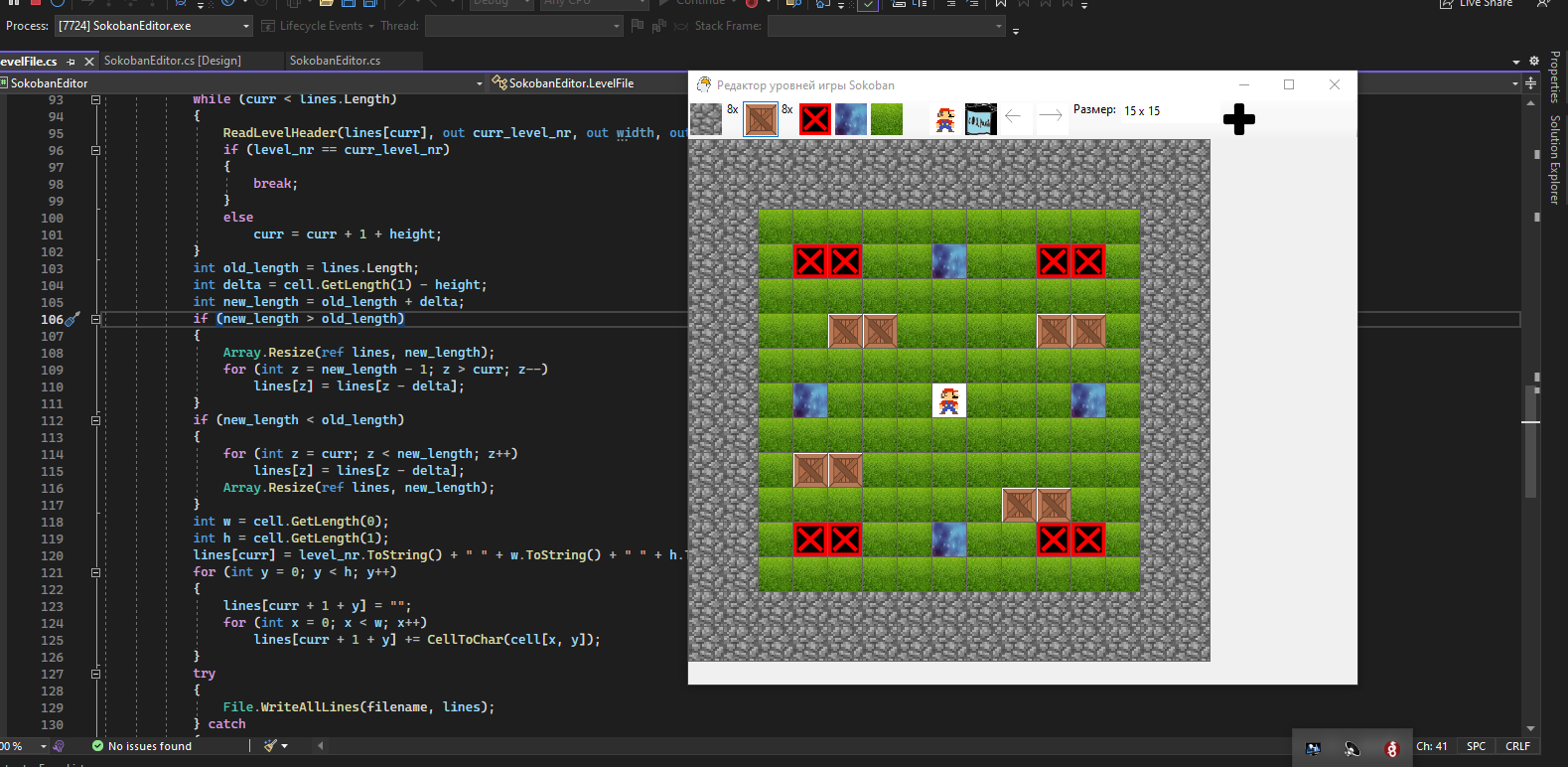The width and height of the screenshot is (1568, 767).
Task: Open the code cleanup broom dropdown arrow
Action: tap(285, 746)
